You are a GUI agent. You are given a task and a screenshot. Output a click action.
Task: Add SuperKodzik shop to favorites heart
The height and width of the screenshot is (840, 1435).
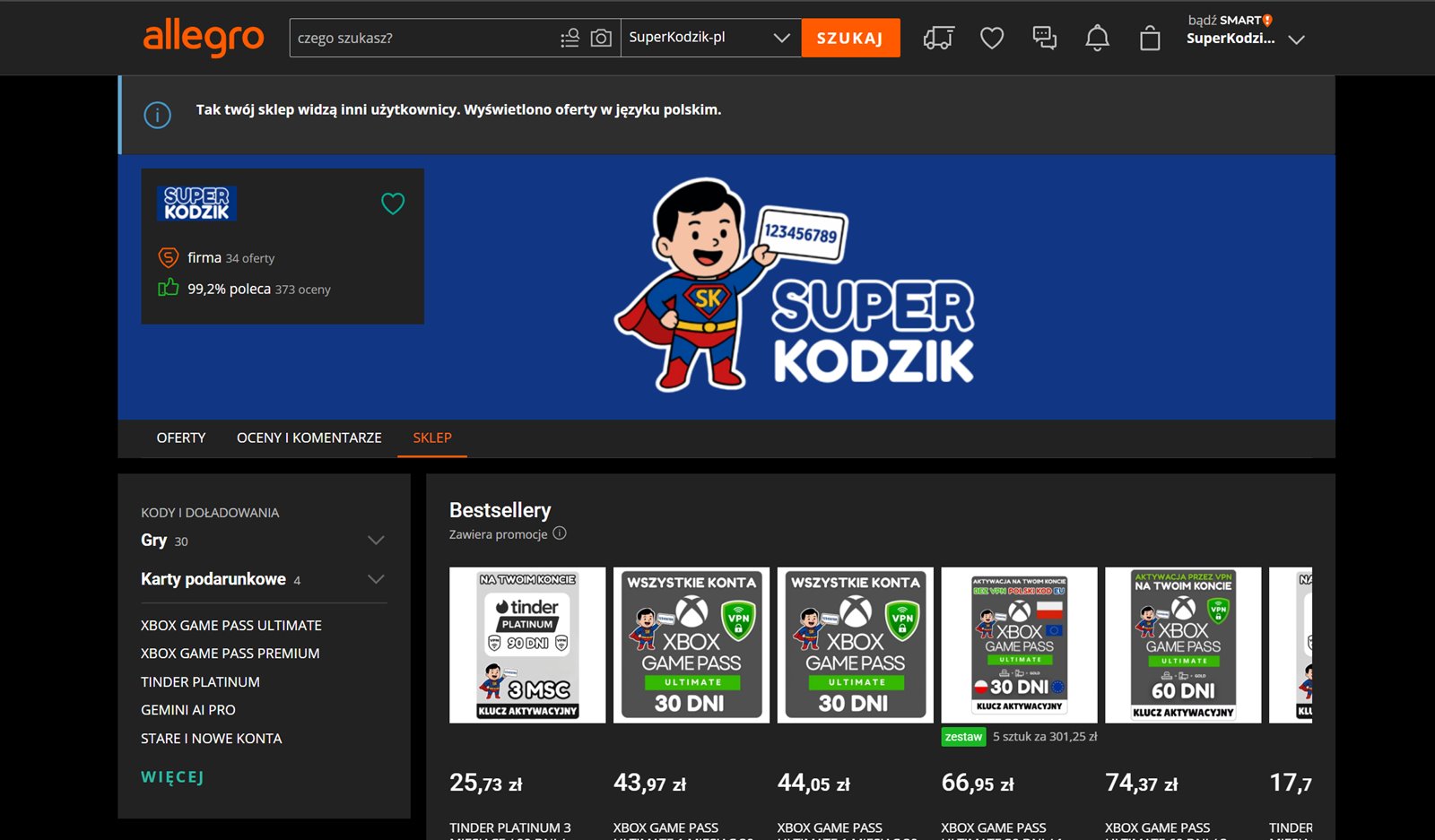point(393,204)
